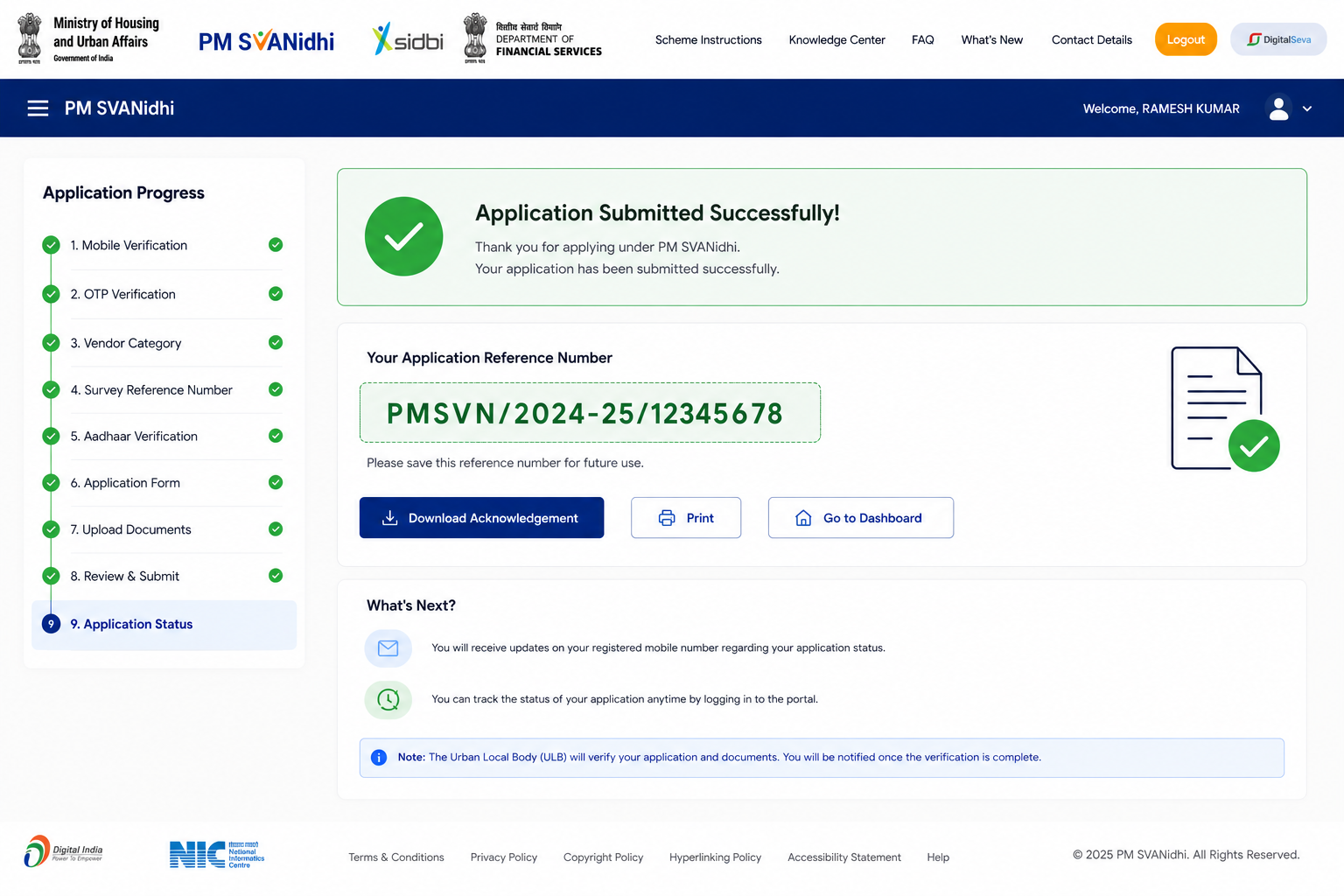Viewport: 1344px width, 896px height.
Task: Click right-side check icon for Aadhaar Verification
Action: (x=276, y=436)
